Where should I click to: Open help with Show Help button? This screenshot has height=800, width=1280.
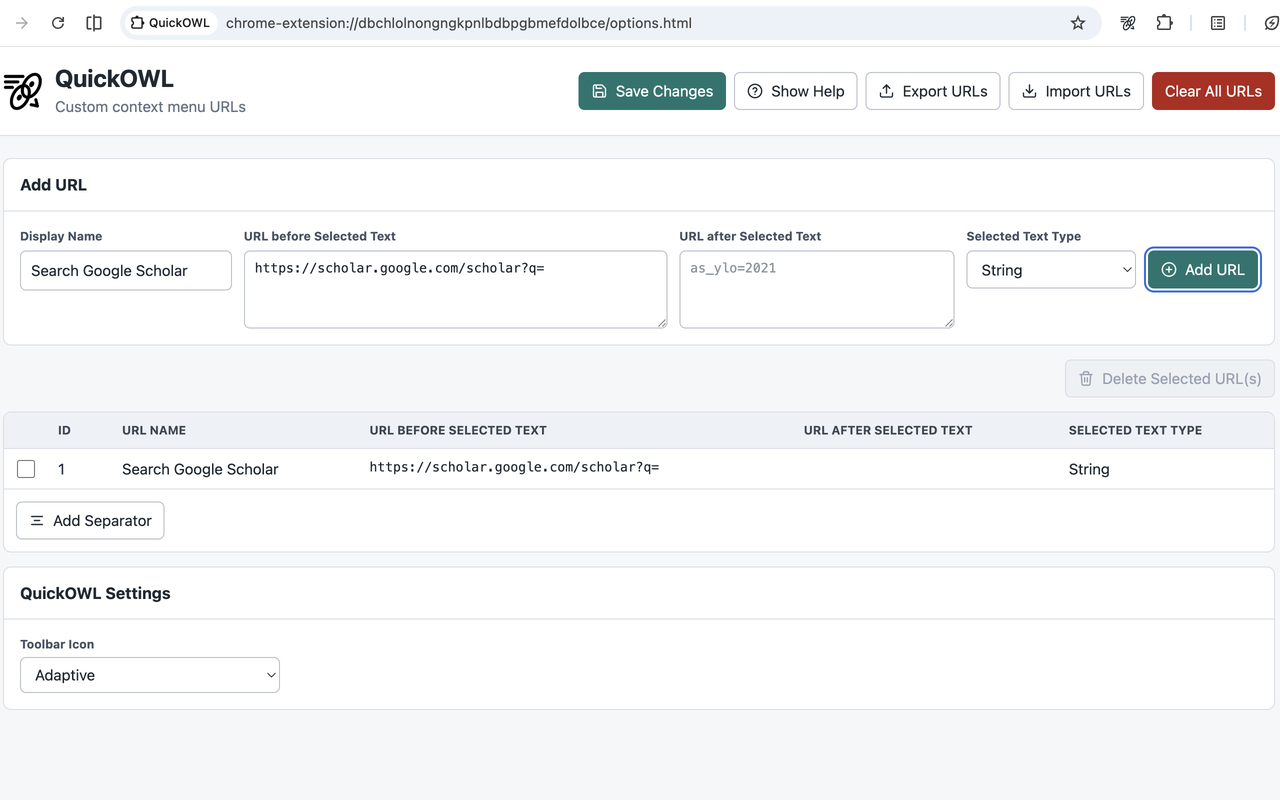click(796, 91)
